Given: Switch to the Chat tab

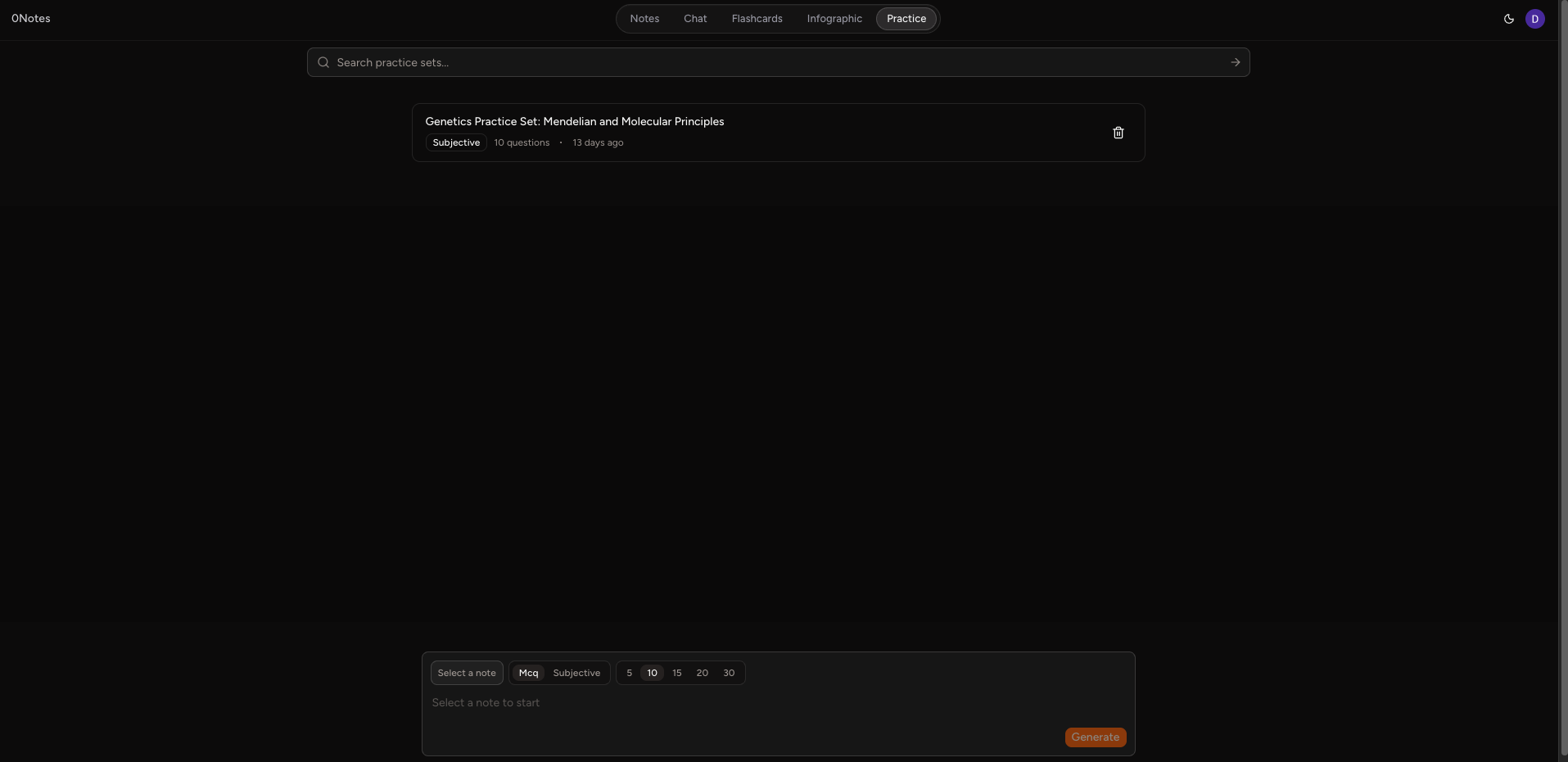Looking at the screenshot, I should (x=694, y=18).
